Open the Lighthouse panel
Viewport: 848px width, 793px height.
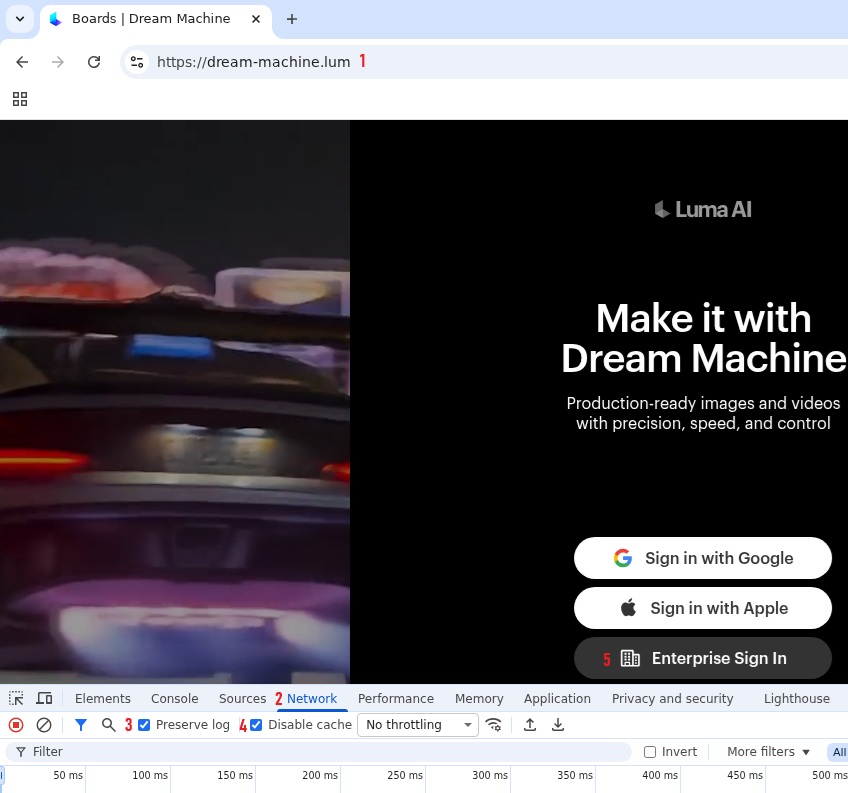(x=797, y=698)
